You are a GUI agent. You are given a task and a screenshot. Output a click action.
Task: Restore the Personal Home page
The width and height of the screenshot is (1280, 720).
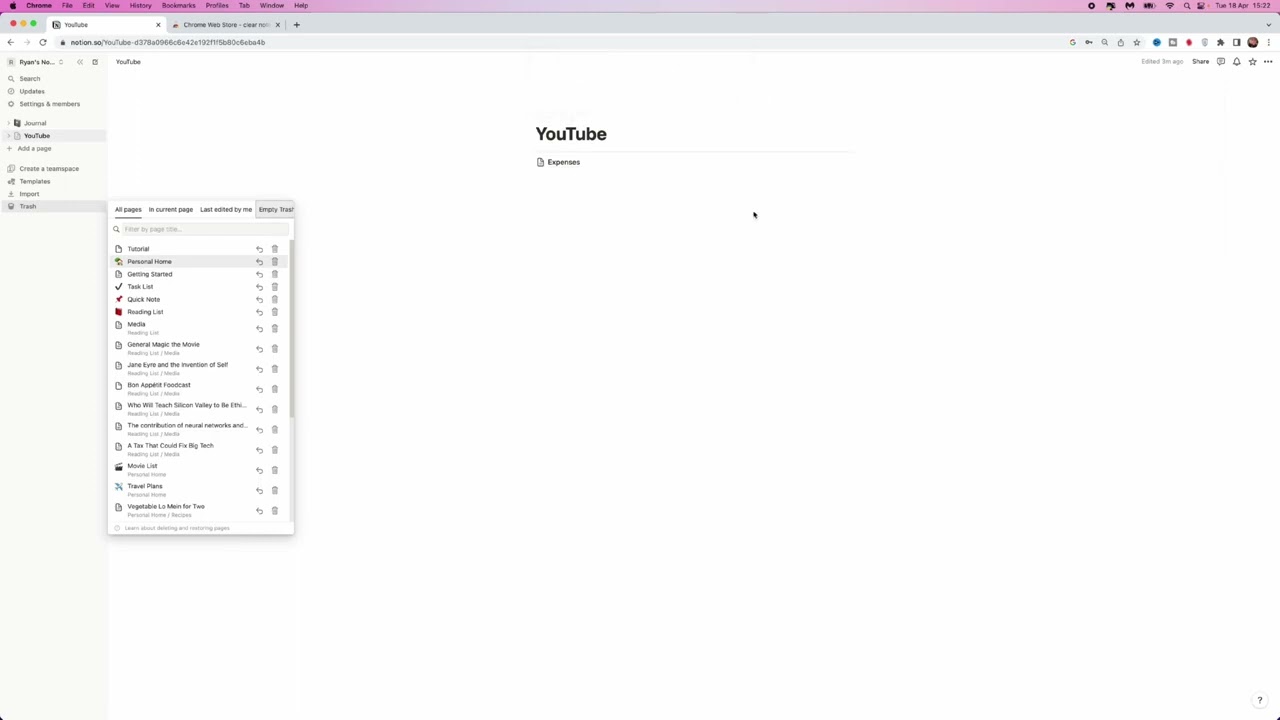tap(259, 262)
